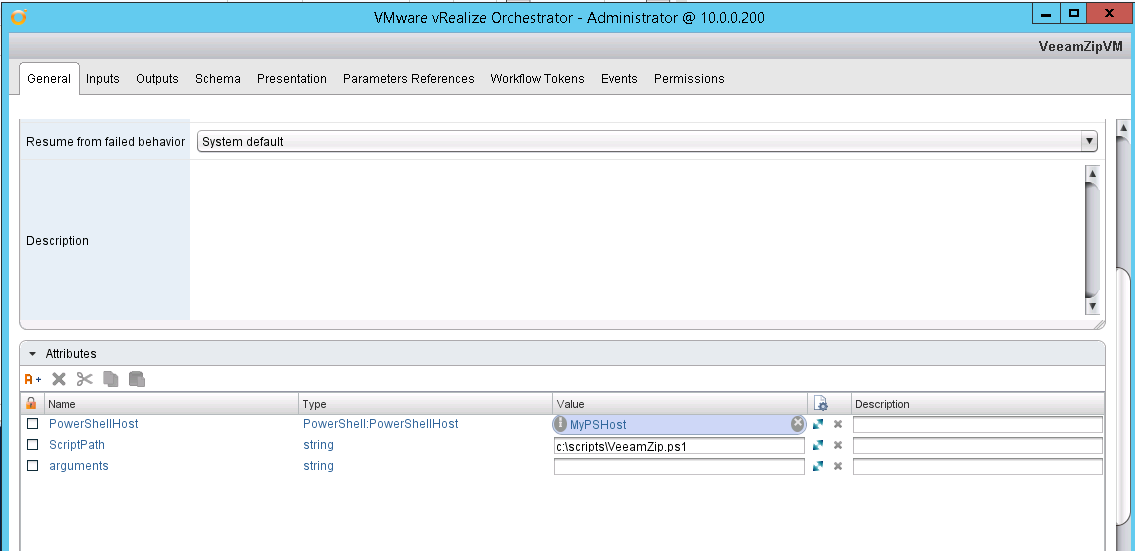Viewport: 1135px width, 551px height.
Task: Maximize the Orchestrator window
Action: (x=1073, y=14)
